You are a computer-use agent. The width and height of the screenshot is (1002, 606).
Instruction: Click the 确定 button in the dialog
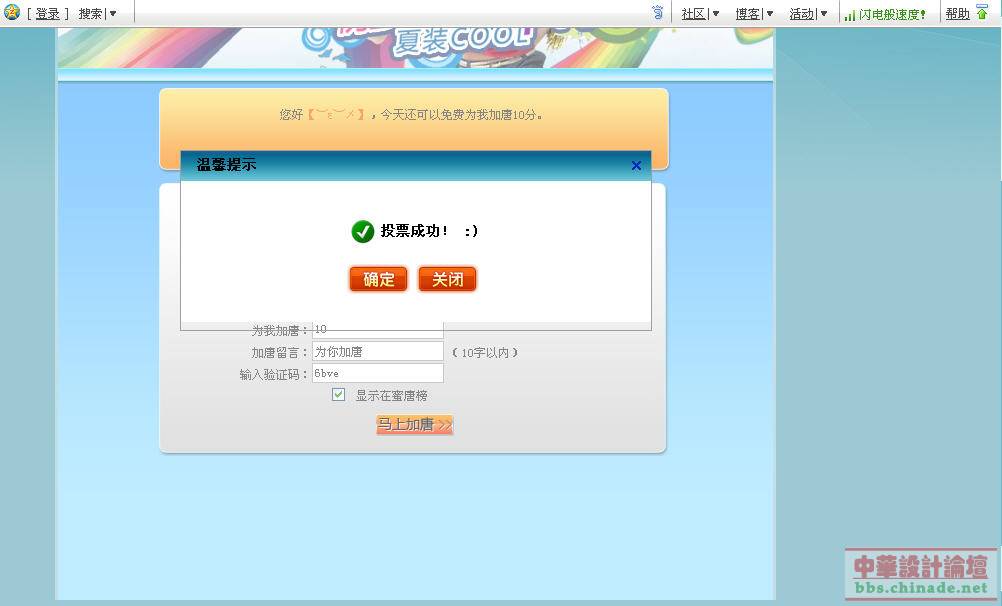(378, 279)
